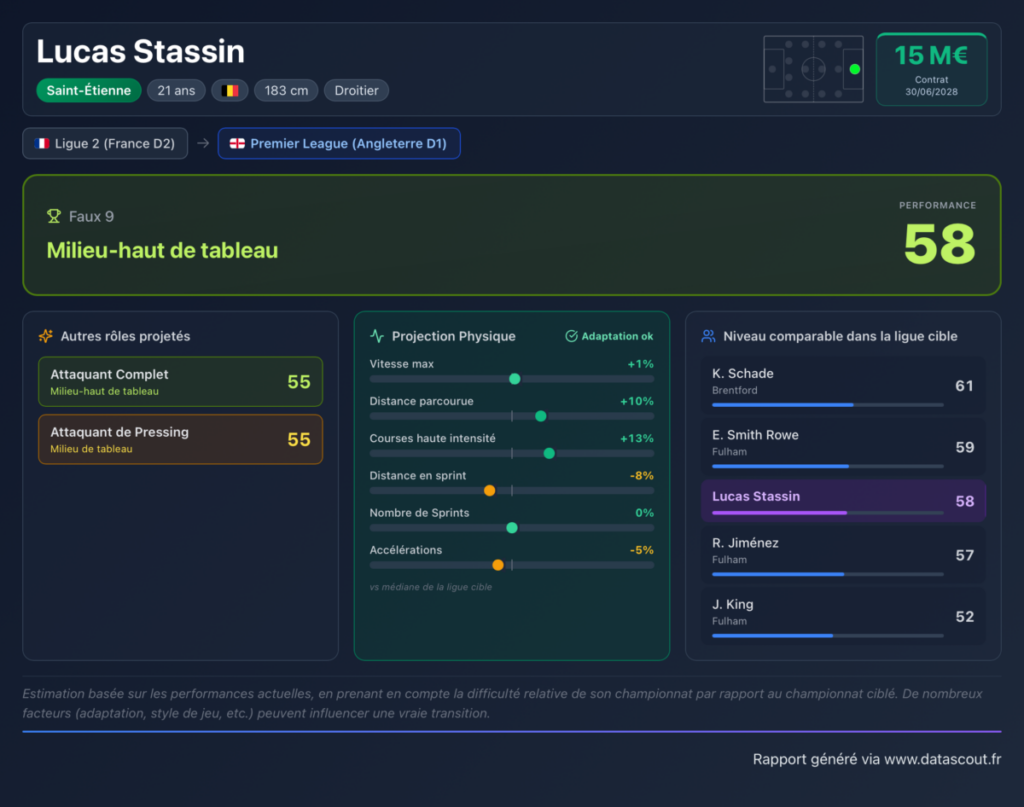Select the highlighted Lucas Stassin row
Image resolution: width=1024 pixels, height=807 pixels.
(x=843, y=501)
